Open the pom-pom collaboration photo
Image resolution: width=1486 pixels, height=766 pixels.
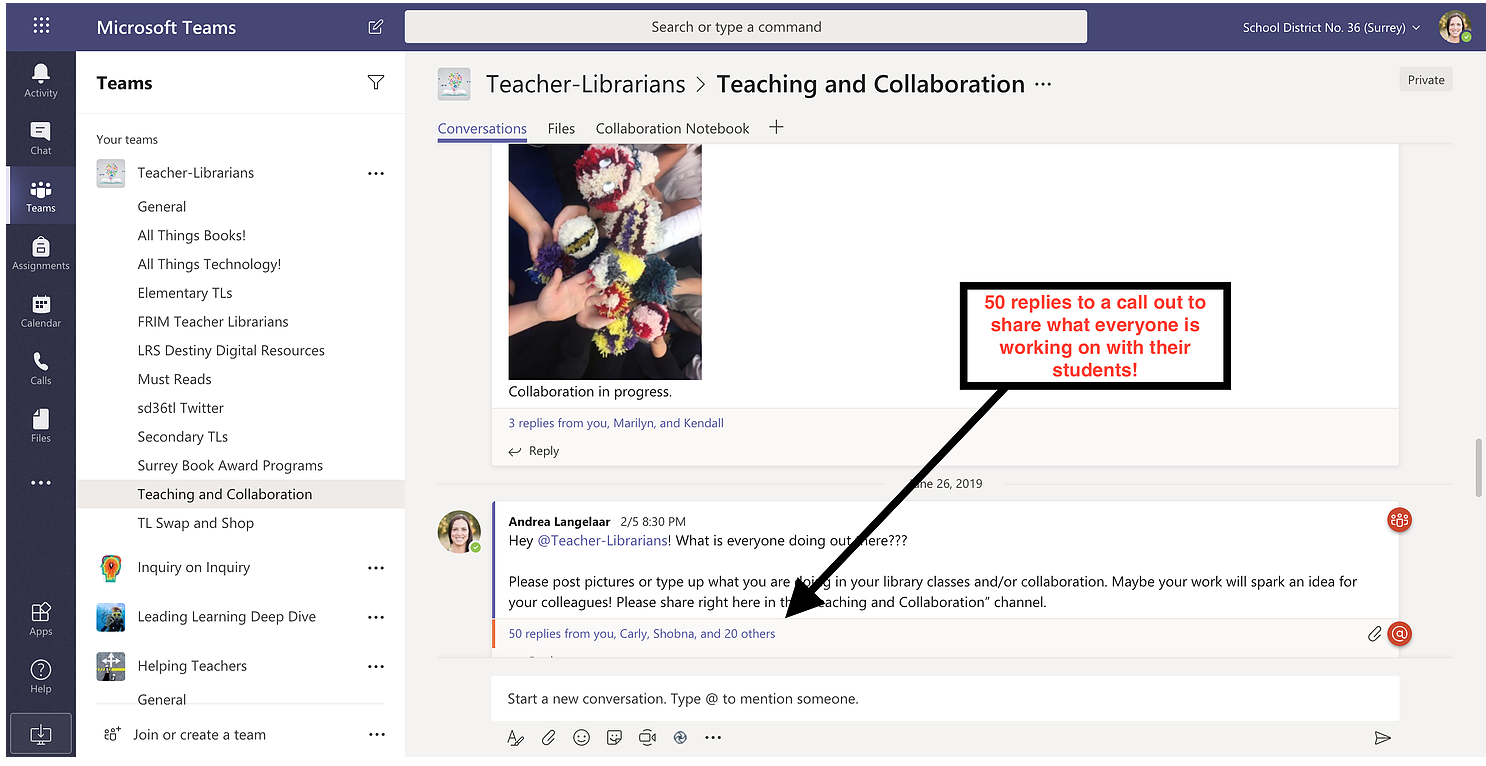click(605, 262)
